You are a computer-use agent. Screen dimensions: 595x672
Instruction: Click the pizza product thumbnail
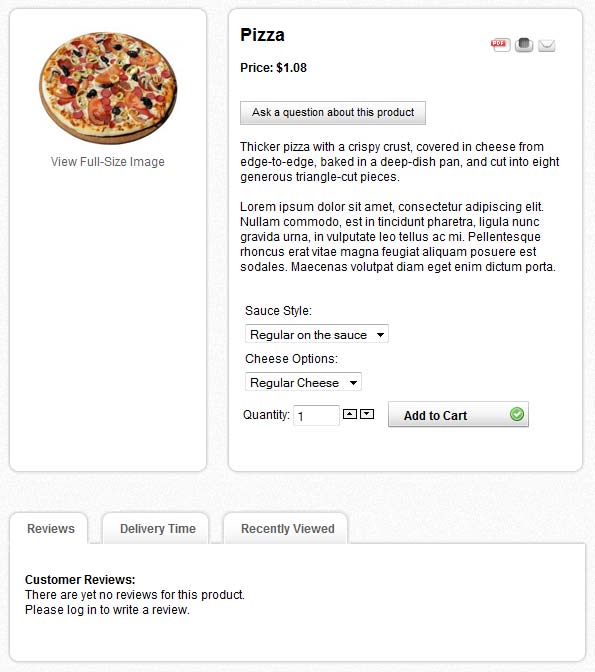click(x=108, y=88)
